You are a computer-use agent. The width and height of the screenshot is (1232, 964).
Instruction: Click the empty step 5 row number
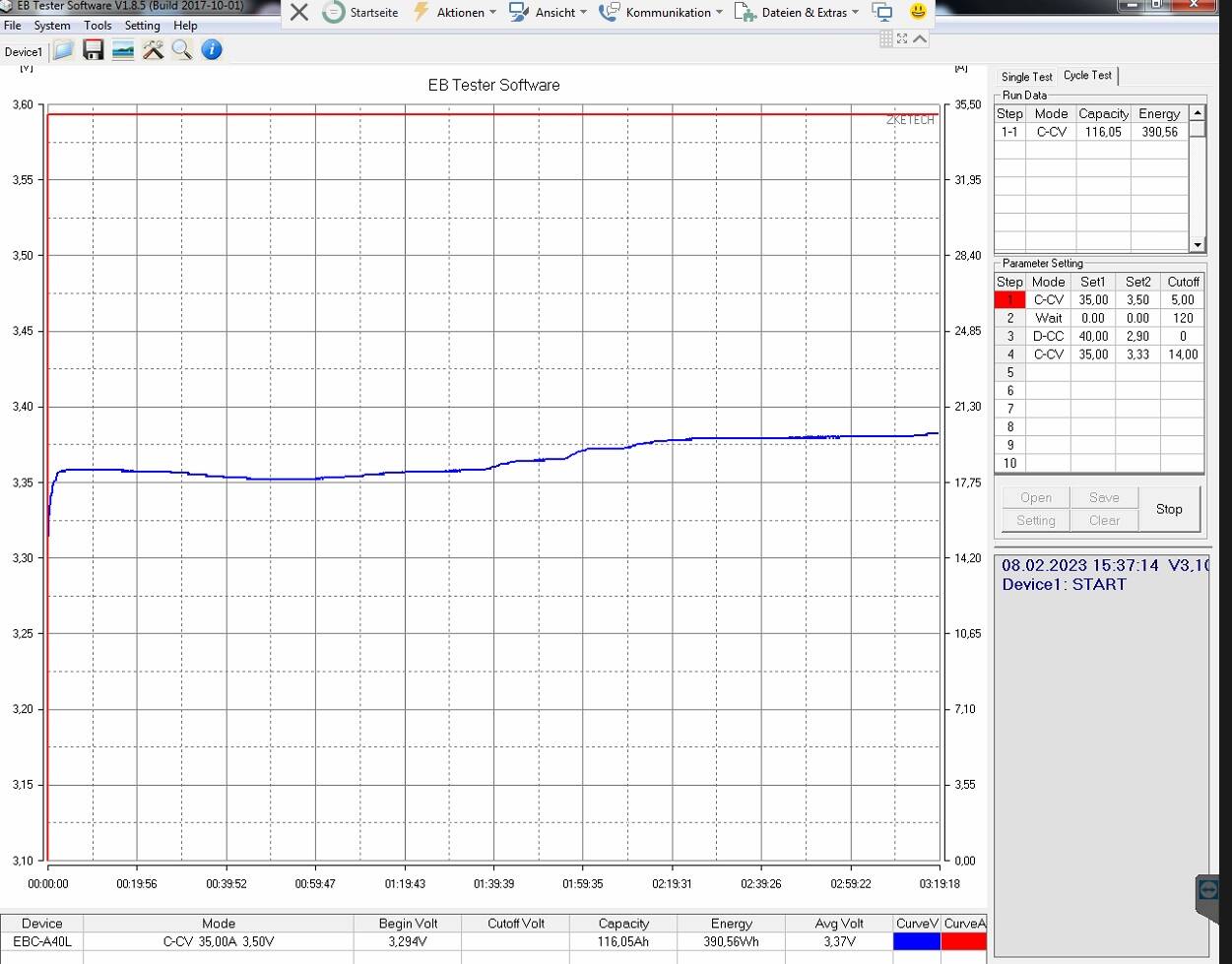[x=1010, y=372]
